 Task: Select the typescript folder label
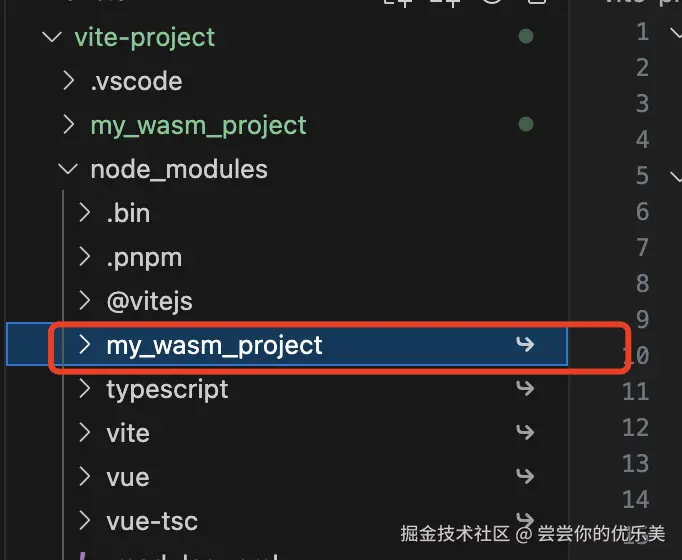point(167,389)
